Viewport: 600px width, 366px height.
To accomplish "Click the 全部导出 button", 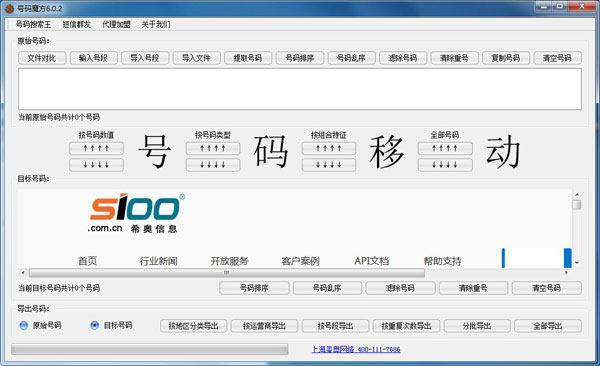I will 548,326.
